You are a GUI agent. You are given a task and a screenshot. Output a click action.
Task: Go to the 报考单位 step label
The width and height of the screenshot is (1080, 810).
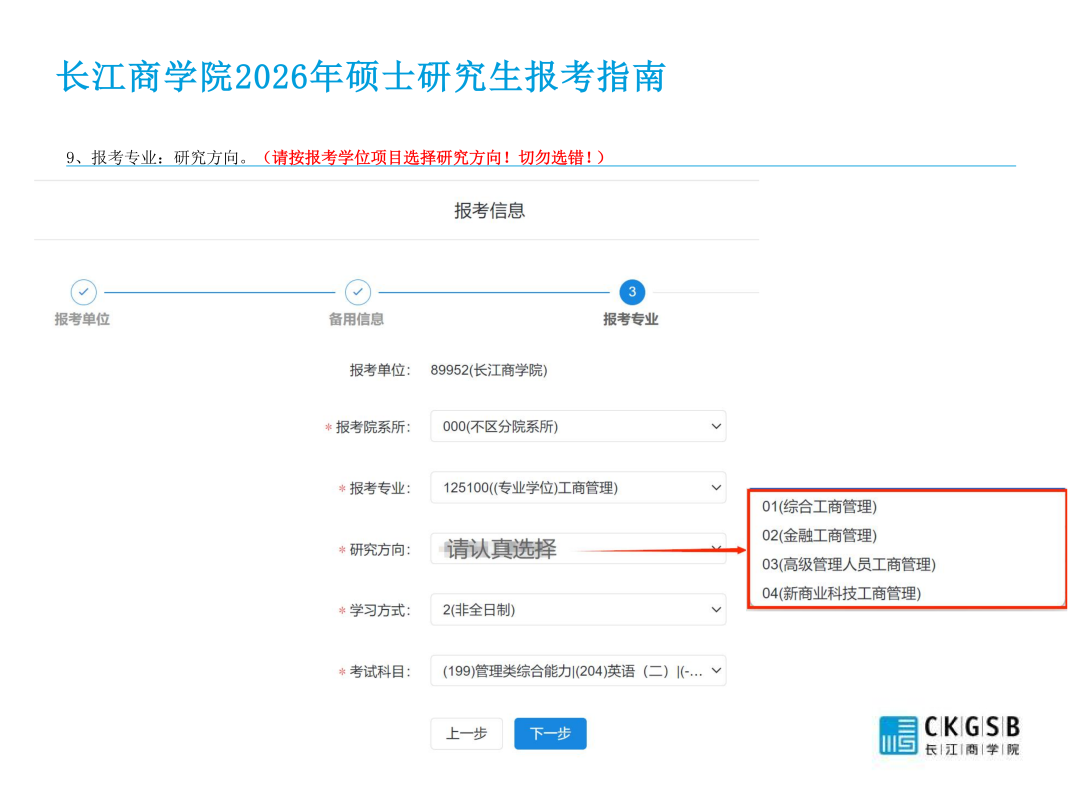[82, 319]
